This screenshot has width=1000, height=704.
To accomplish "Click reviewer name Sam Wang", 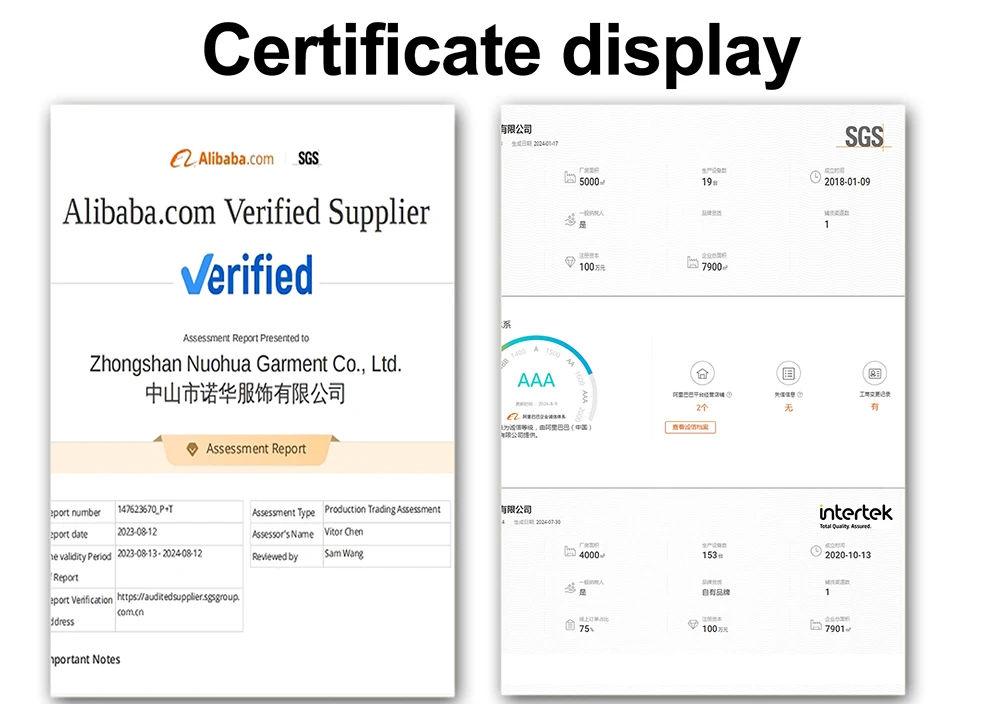I will 344,554.
